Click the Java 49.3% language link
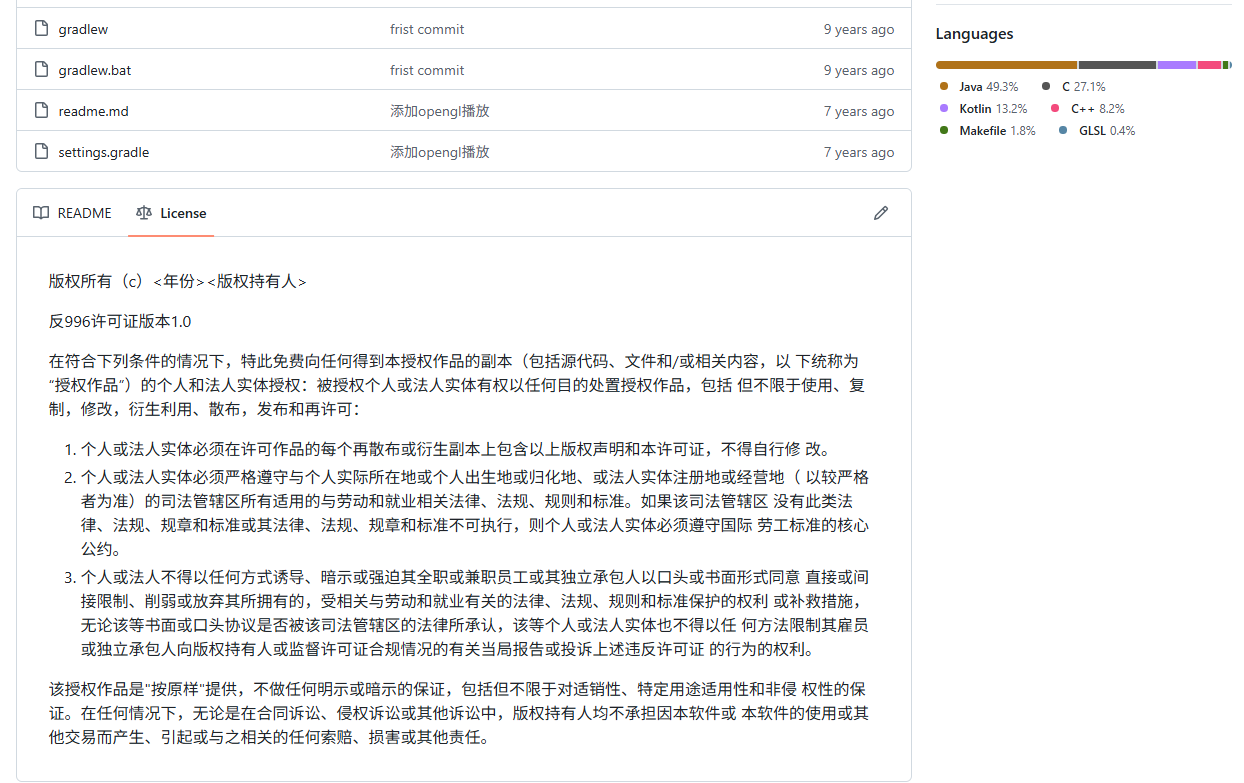Image resolution: width=1244 pixels, height=783 pixels. [987, 87]
